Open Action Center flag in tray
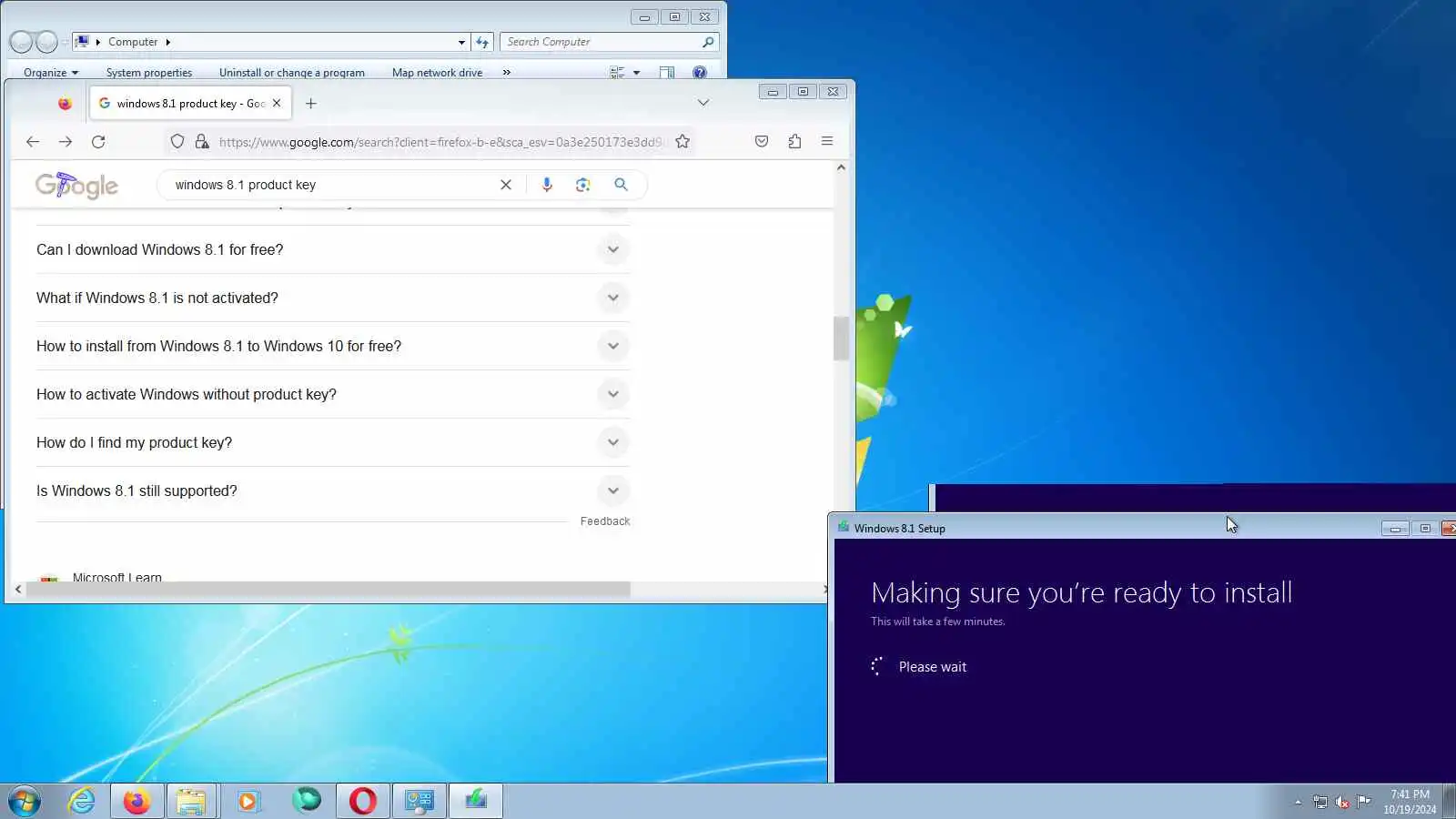Screen dimensions: 1456x819 pyautogui.click(x=1363, y=802)
